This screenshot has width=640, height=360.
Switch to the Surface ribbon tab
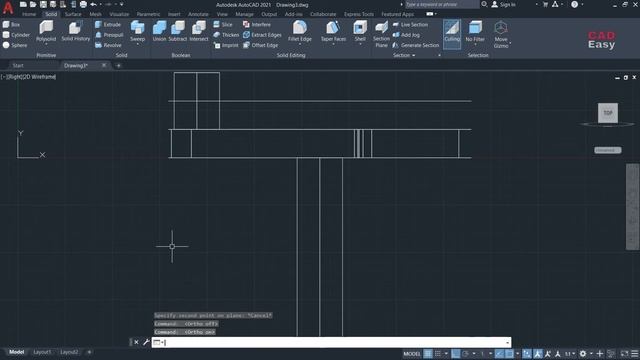coord(73,14)
